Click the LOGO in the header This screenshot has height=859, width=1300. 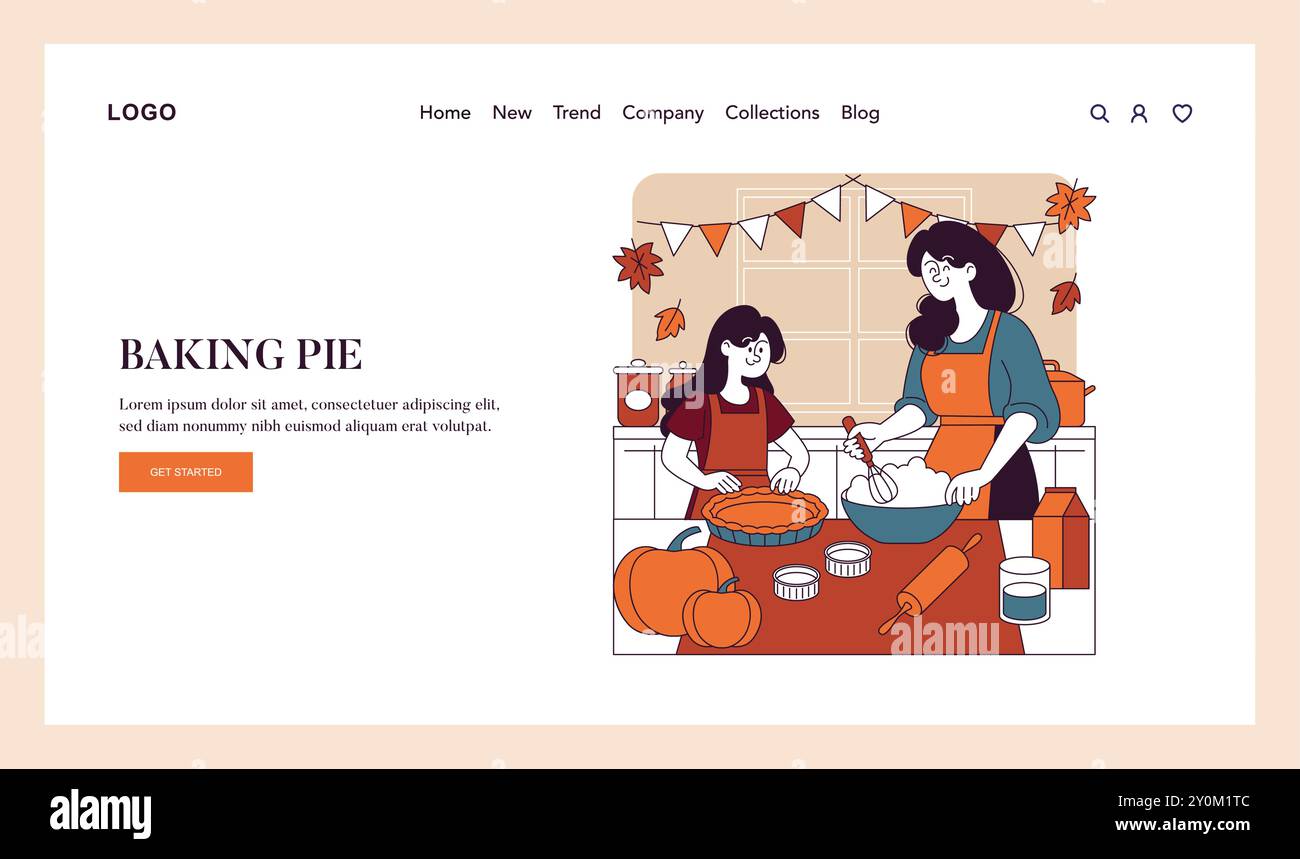pos(141,112)
